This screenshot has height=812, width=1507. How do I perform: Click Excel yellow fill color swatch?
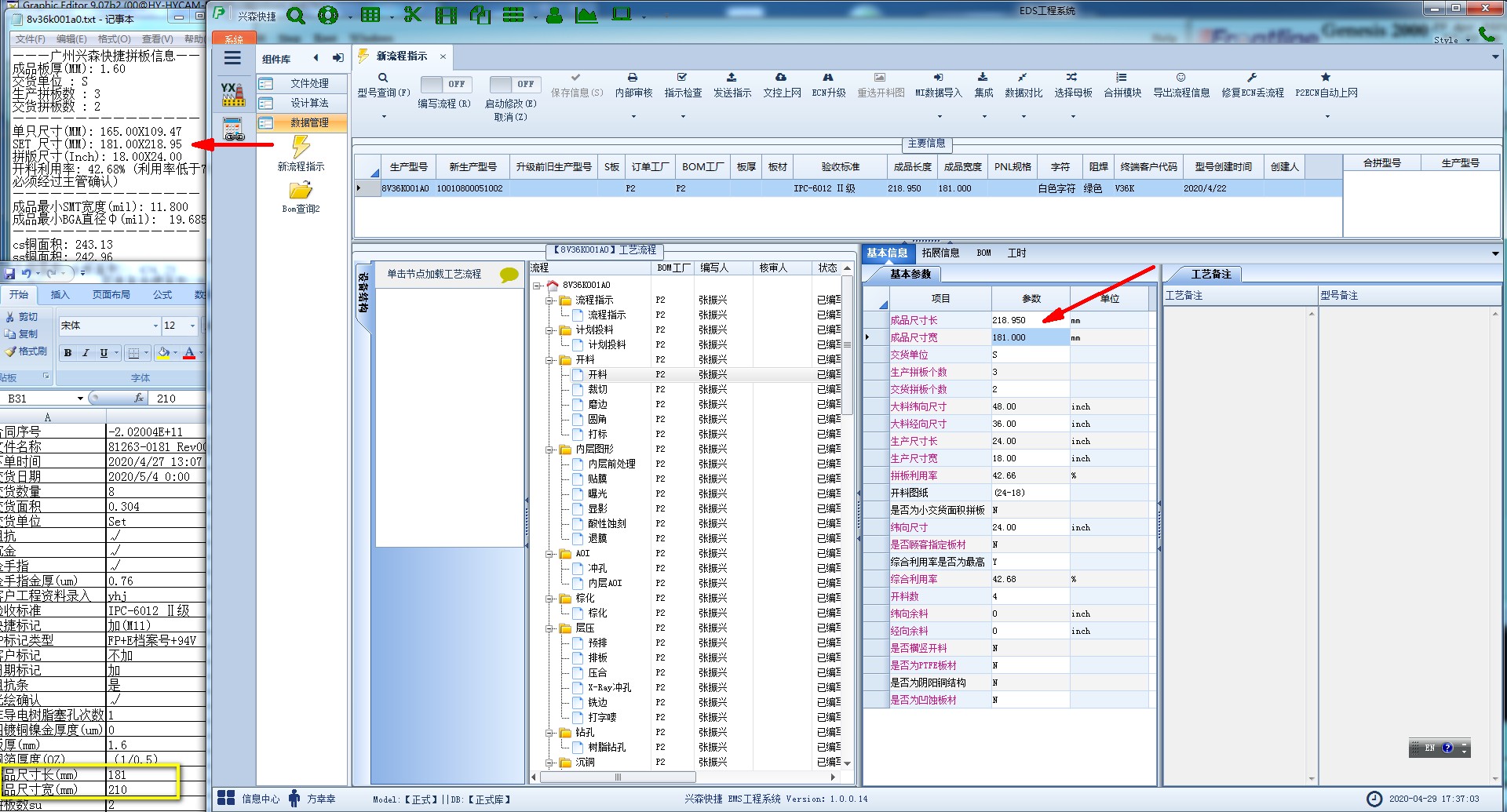pos(162,353)
